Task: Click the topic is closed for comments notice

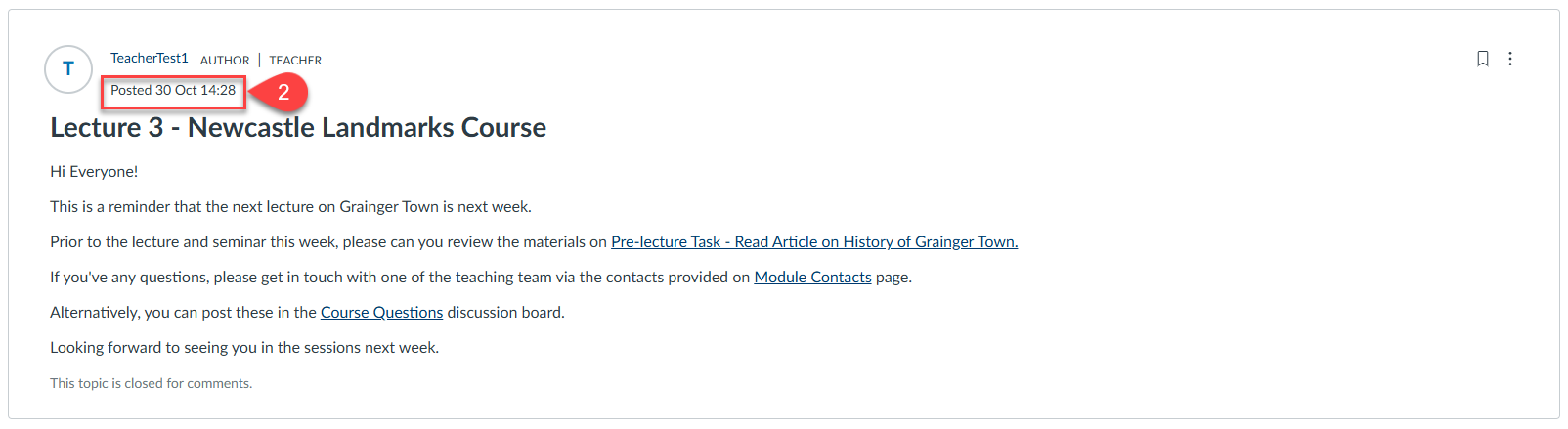Action: pos(151,384)
